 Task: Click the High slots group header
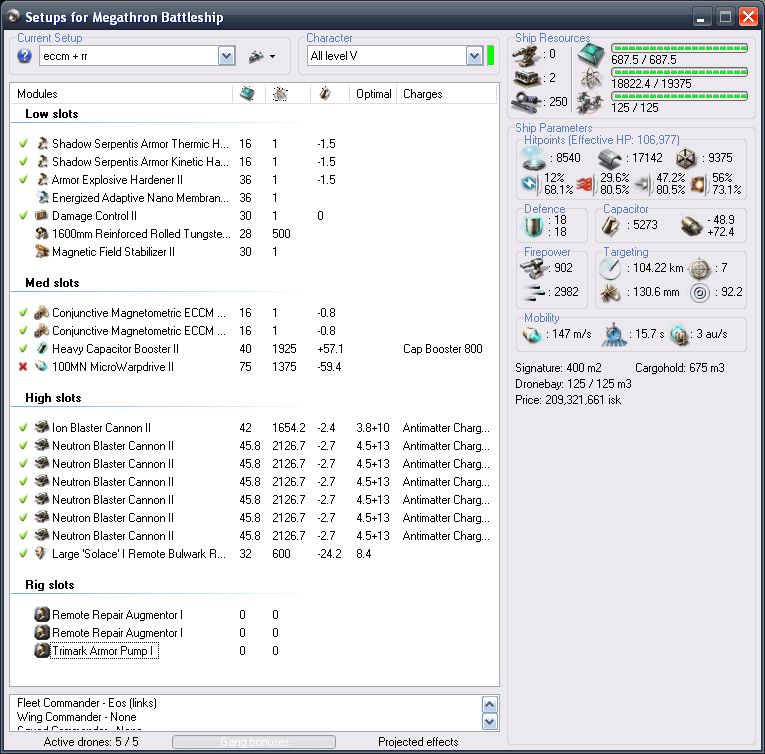click(53, 398)
